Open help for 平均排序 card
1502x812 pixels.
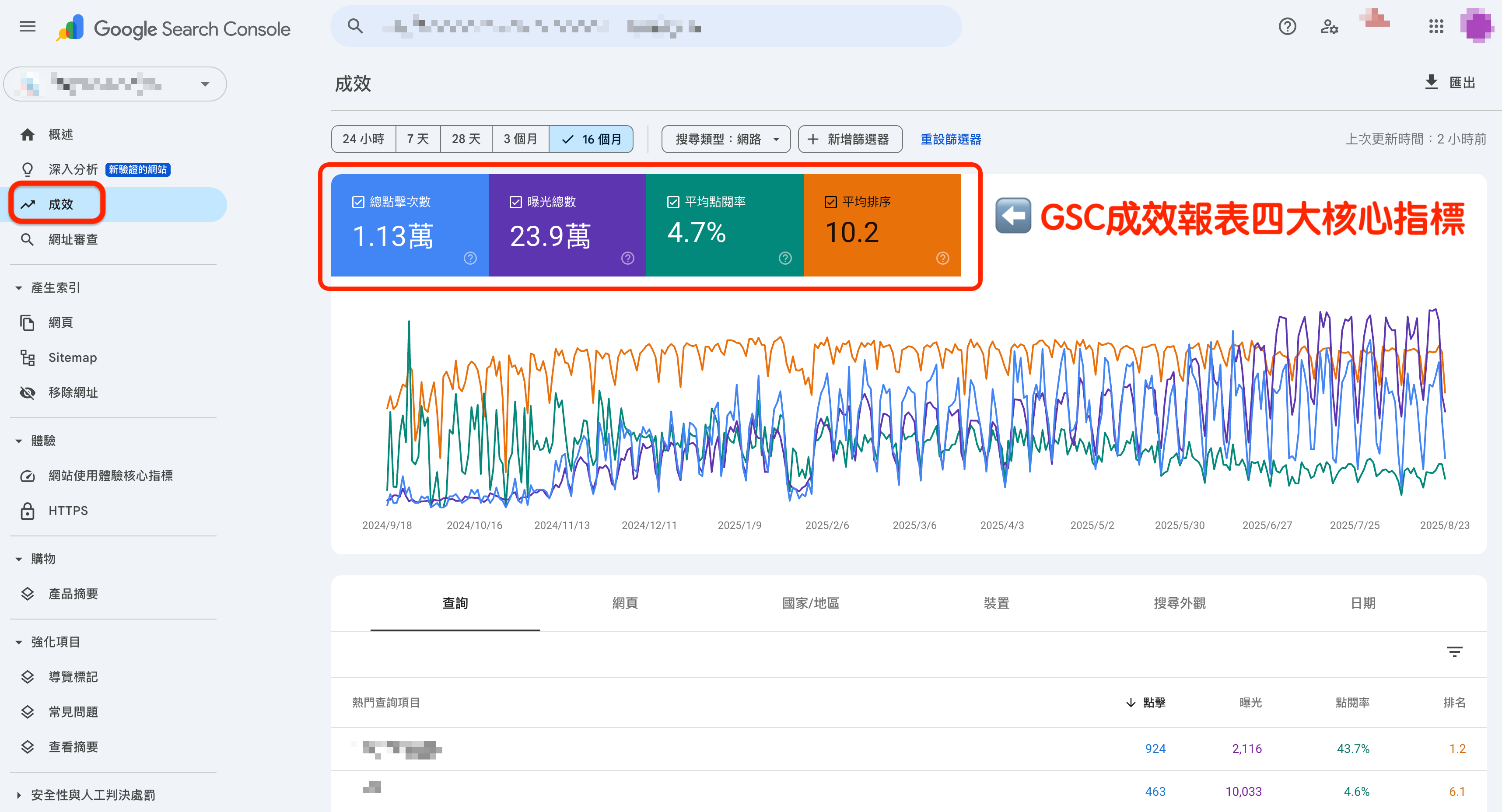pyautogui.click(x=943, y=258)
